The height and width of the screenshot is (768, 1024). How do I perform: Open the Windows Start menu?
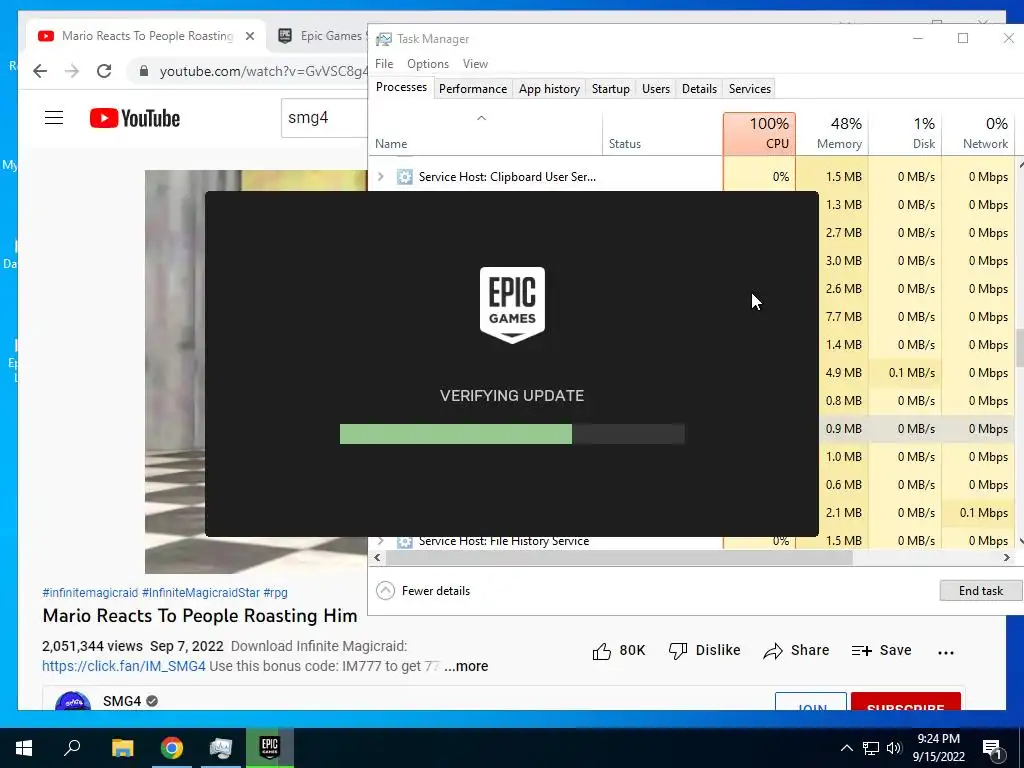[x=24, y=748]
